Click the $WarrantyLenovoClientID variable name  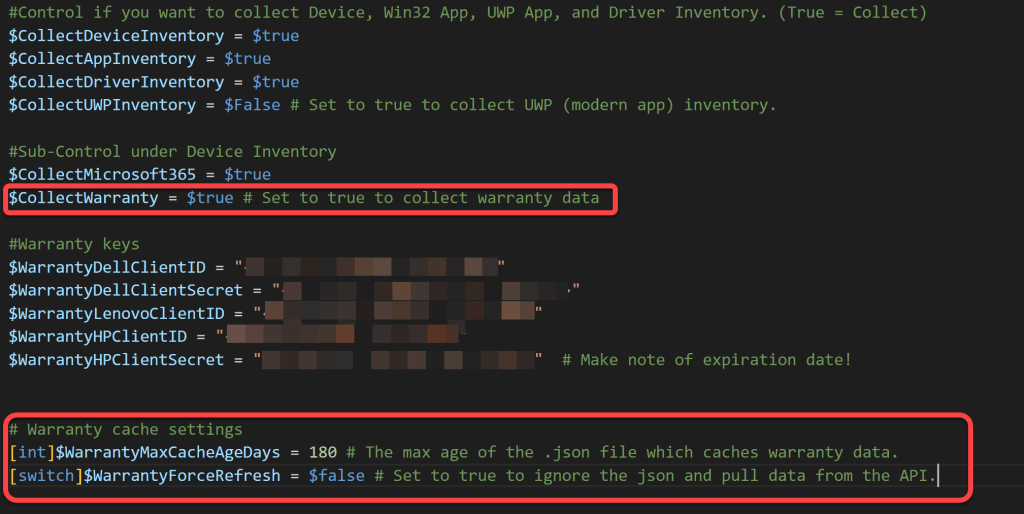(121, 313)
